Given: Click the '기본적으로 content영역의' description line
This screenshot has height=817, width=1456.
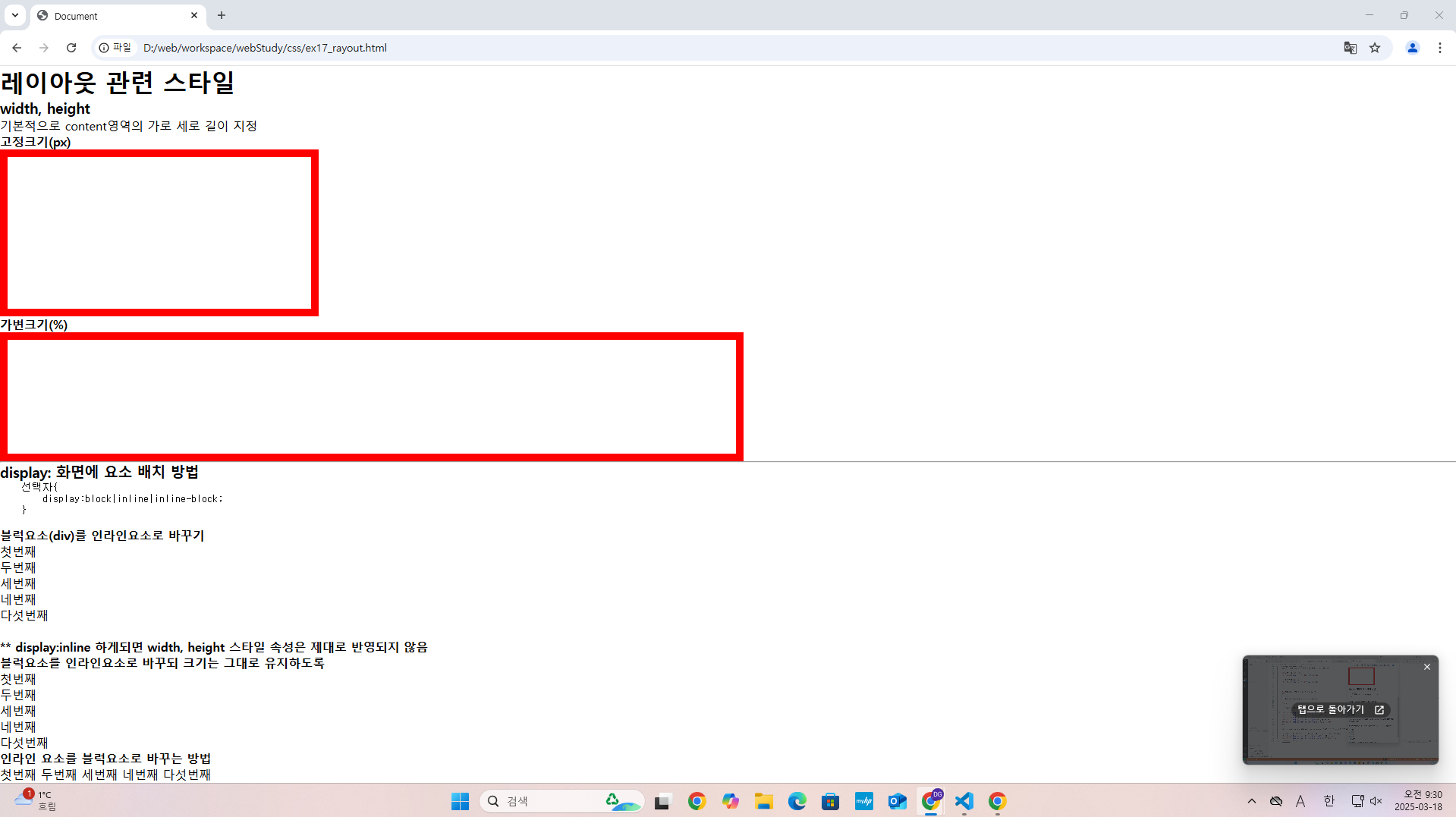Looking at the screenshot, I should tap(129, 126).
